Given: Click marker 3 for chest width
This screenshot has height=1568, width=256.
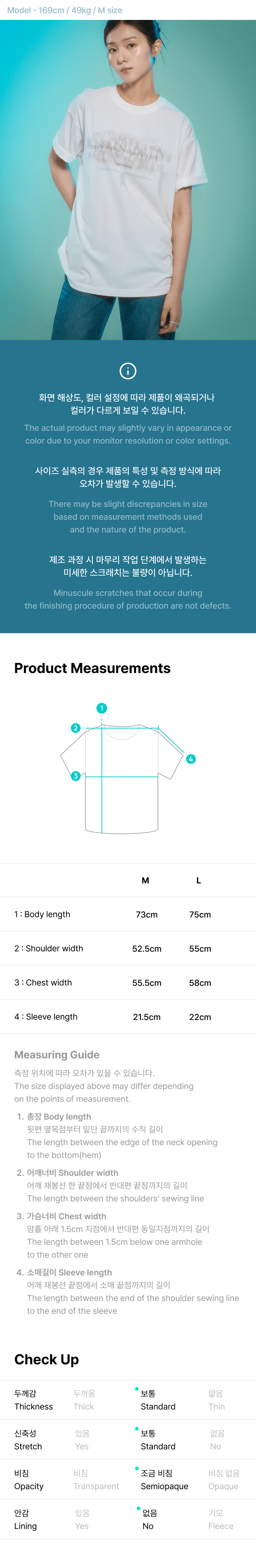Looking at the screenshot, I should point(75,776).
